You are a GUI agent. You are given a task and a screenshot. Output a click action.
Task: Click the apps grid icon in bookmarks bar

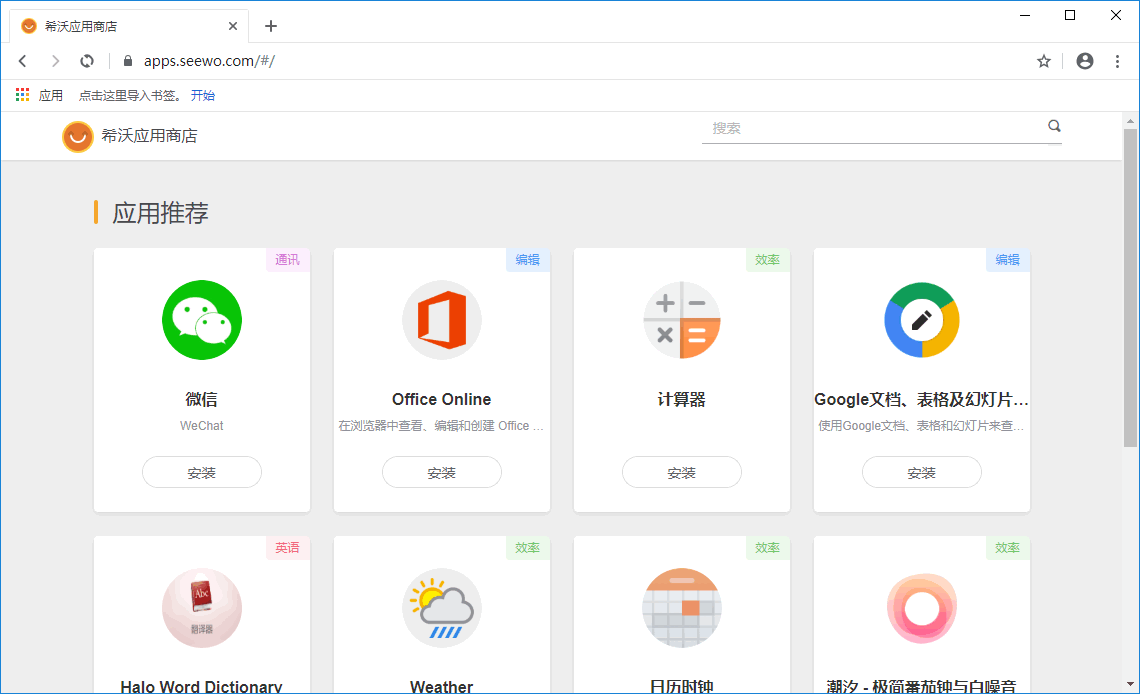23,94
